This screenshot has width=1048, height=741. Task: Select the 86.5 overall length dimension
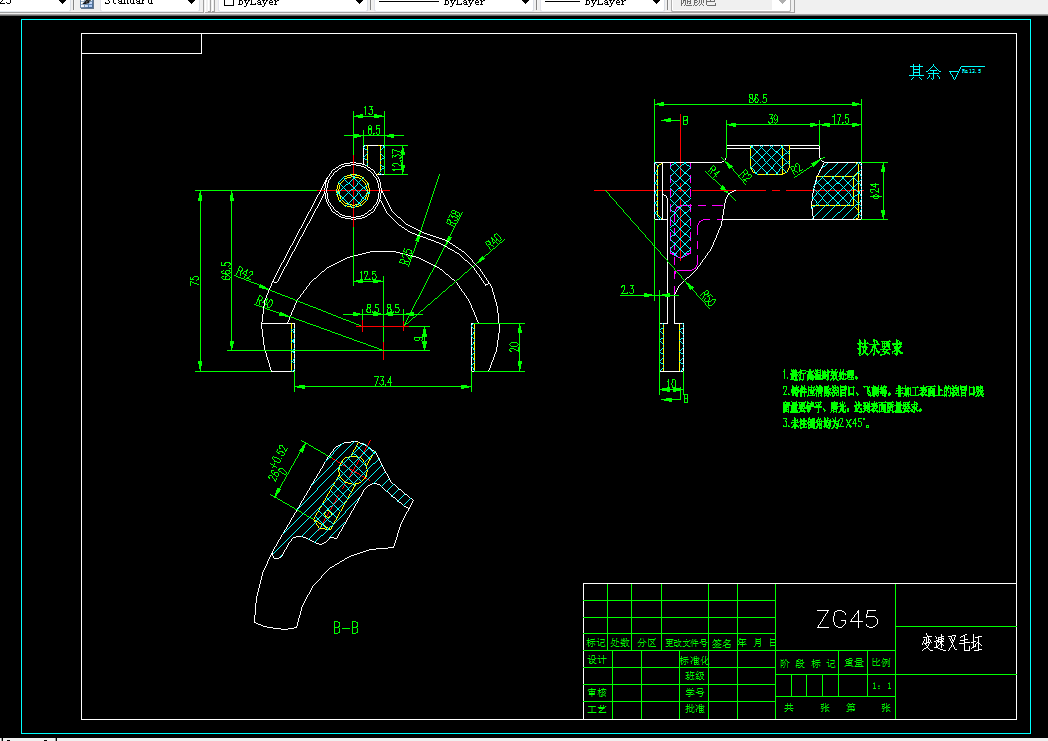tap(757, 99)
